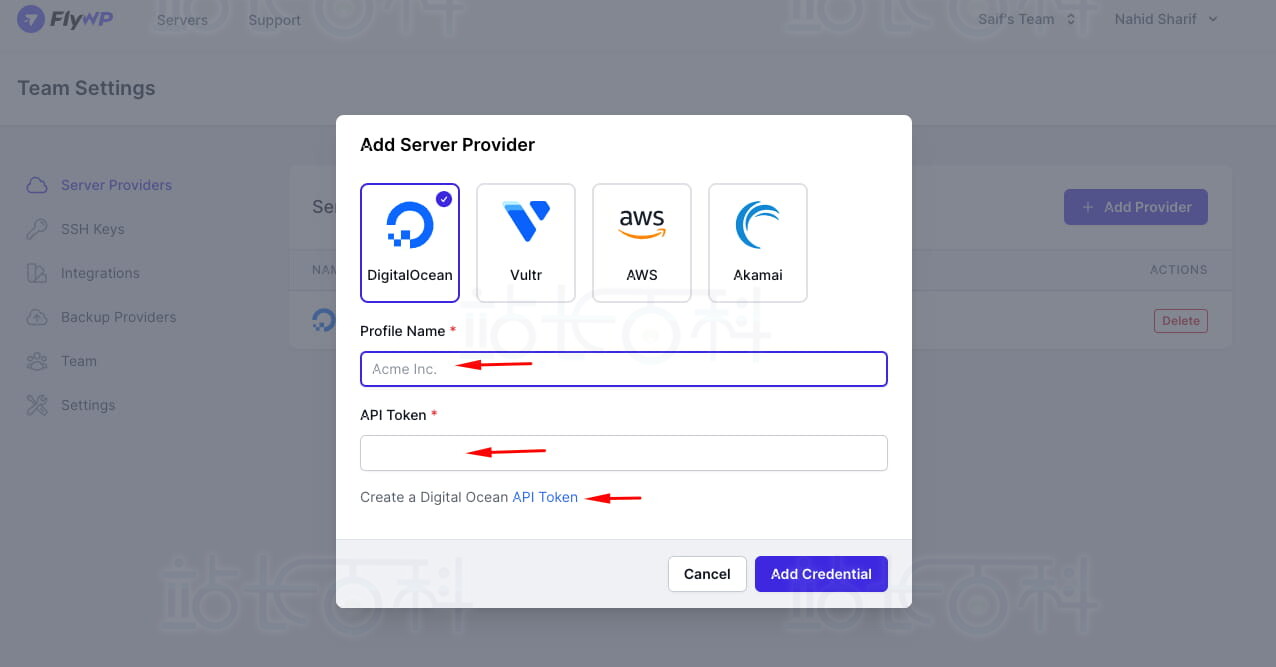
Task: Open the Team members icon
Action: point(37,361)
